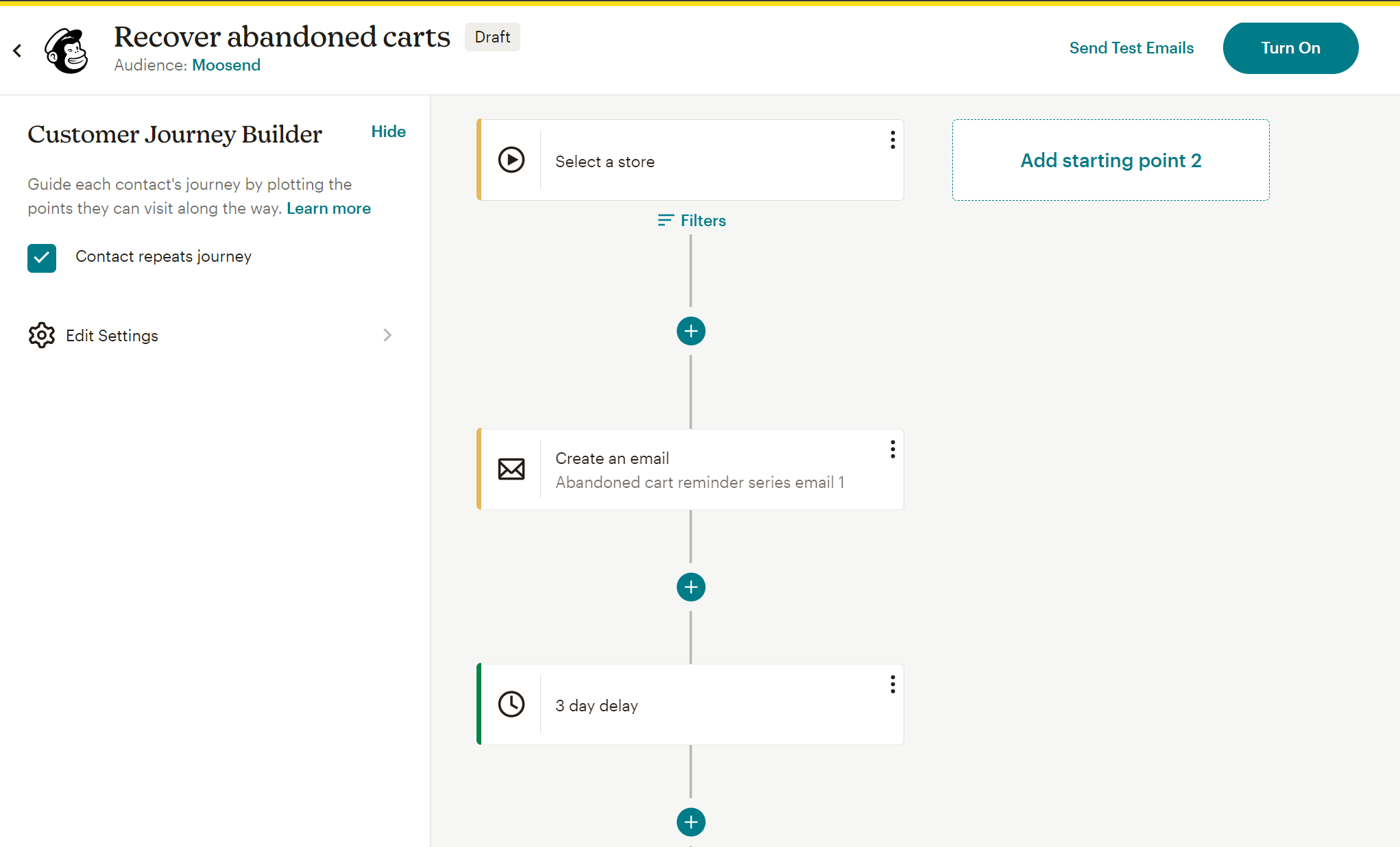Image resolution: width=1400 pixels, height=847 pixels.
Task: Open the Edit Settings gear icon
Action: [42, 335]
